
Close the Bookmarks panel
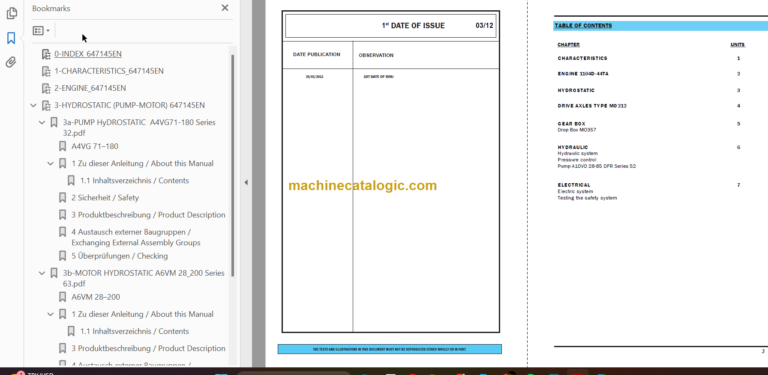[225, 8]
